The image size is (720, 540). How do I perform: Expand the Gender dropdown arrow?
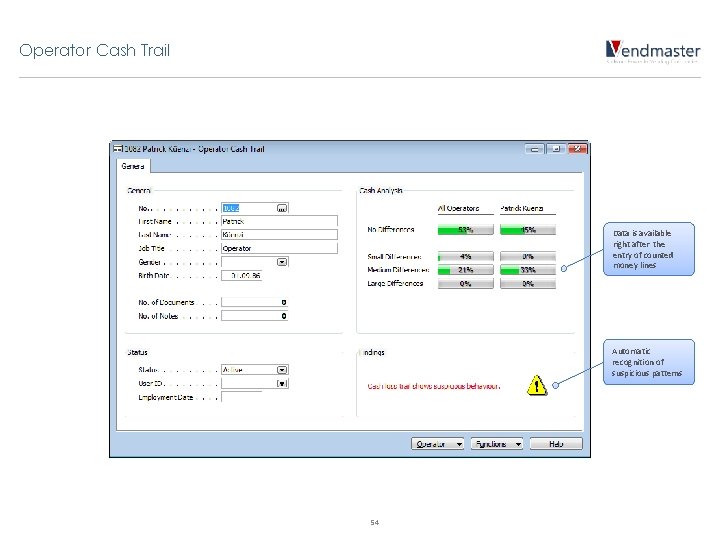click(x=282, y=262)
